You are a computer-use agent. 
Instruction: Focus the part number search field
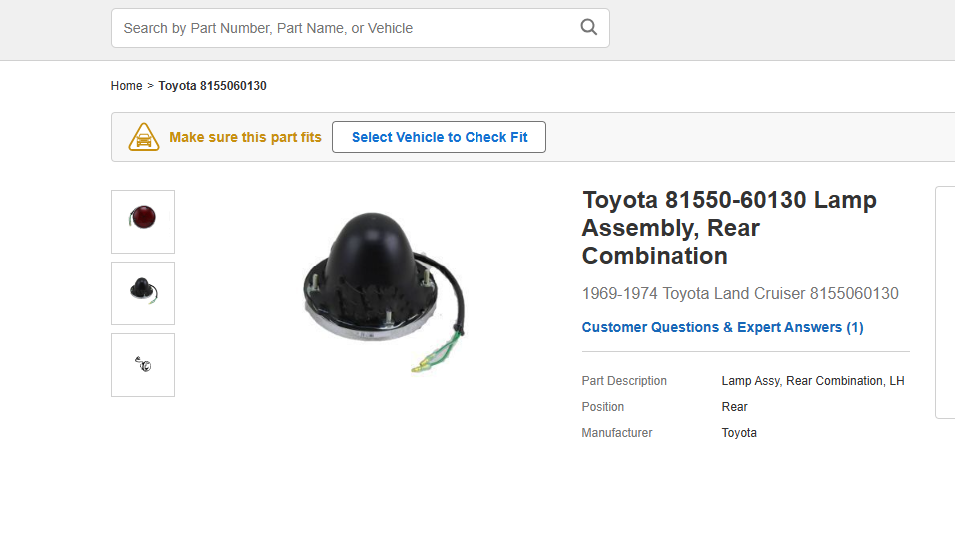point(340,28)
